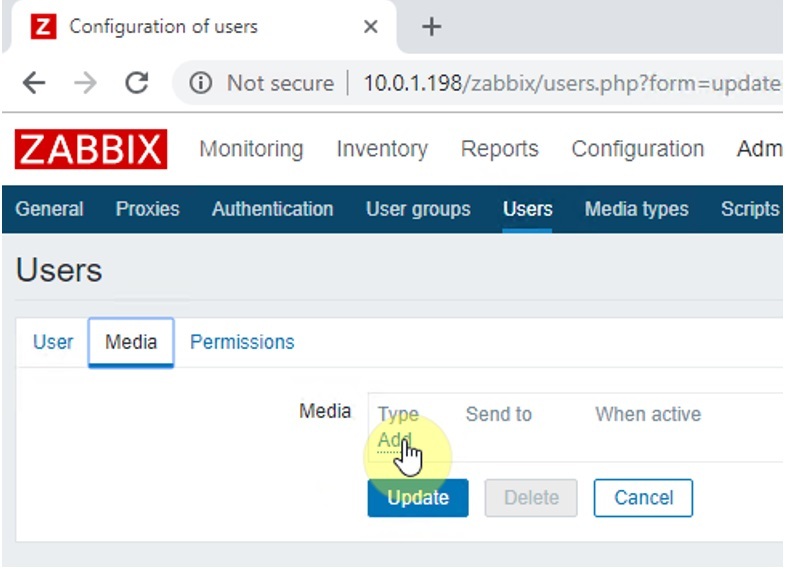The width and height of the screenshot is (786, 569).
Task: Open the User groups section
Action: pos(418,209)
